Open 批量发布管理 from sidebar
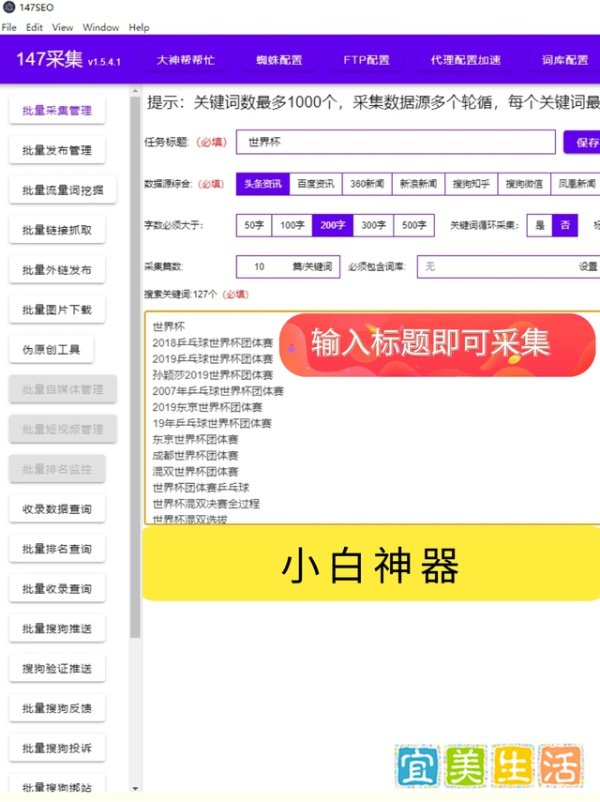This screenshot has width=600, height=802. 57,150
